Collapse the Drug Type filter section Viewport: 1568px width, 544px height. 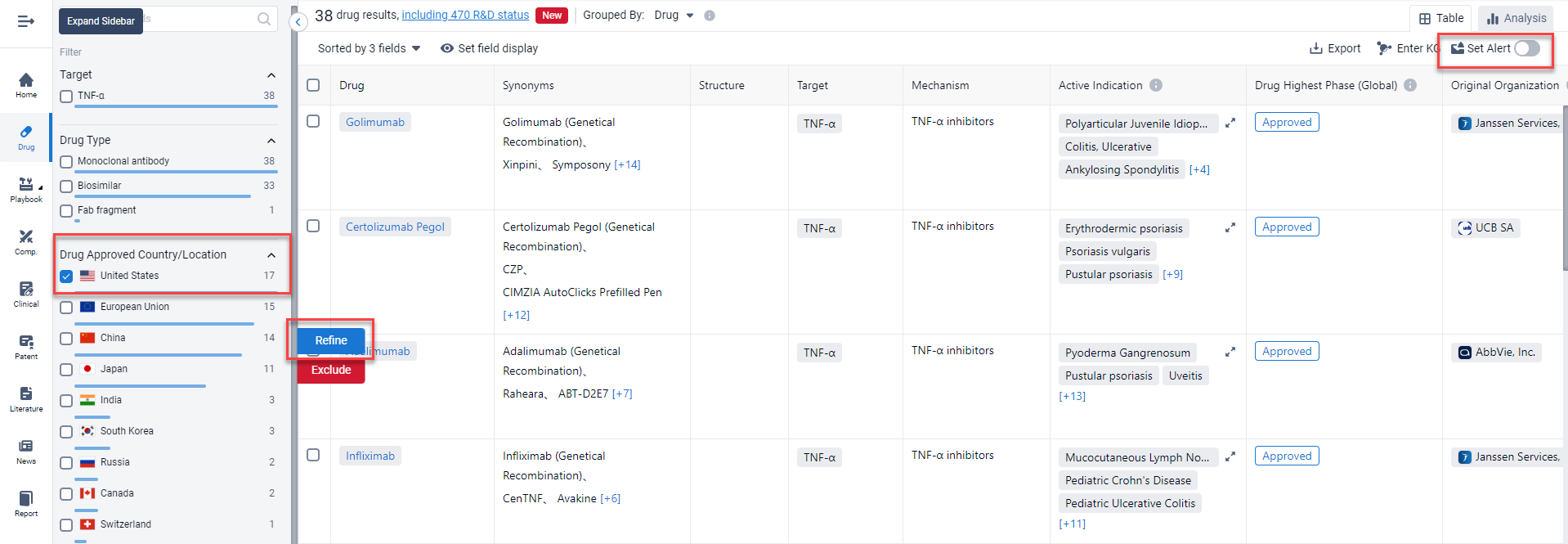tap(271, 141)
